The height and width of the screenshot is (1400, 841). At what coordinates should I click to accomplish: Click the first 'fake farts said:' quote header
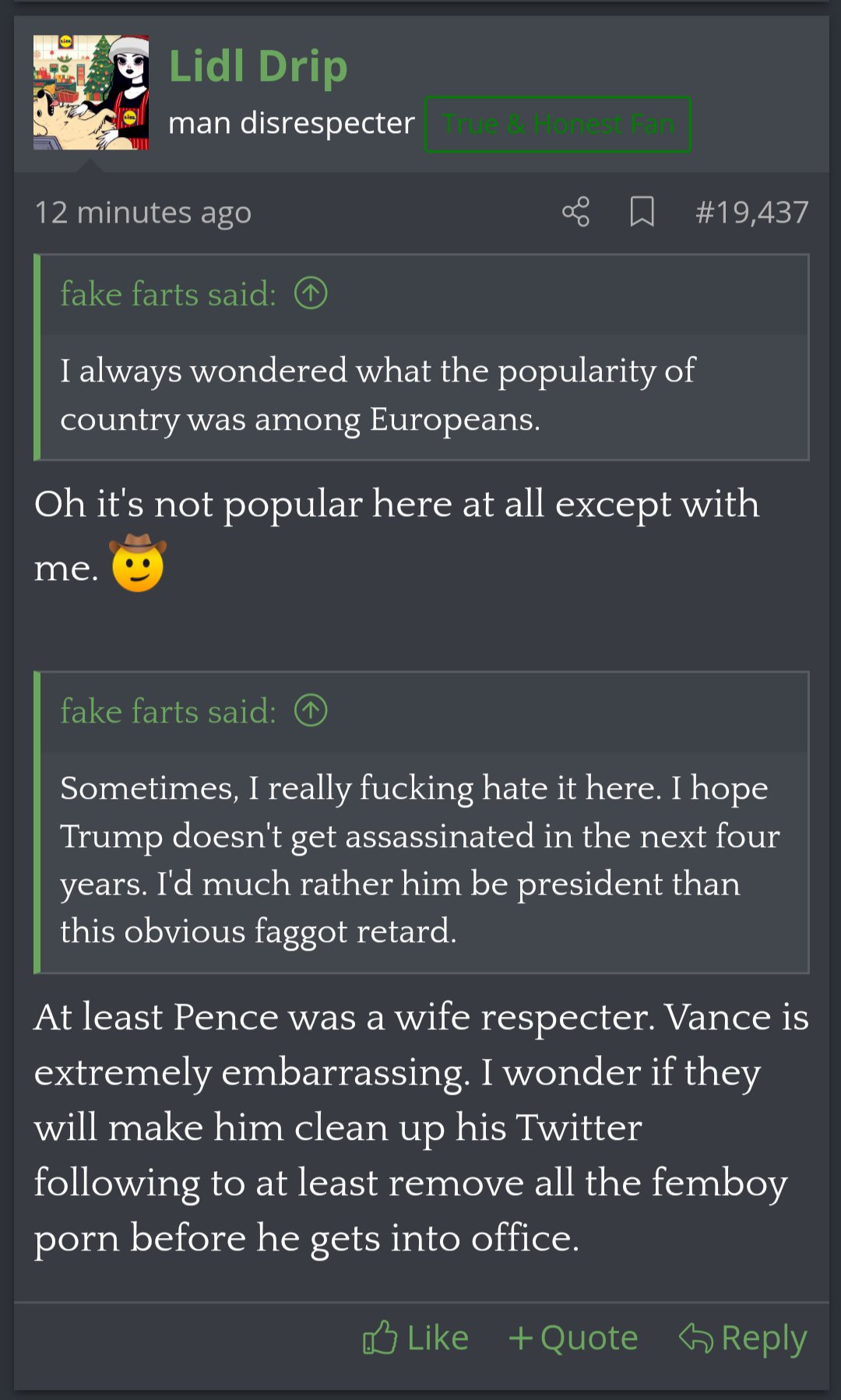click(x=168, y=294)
